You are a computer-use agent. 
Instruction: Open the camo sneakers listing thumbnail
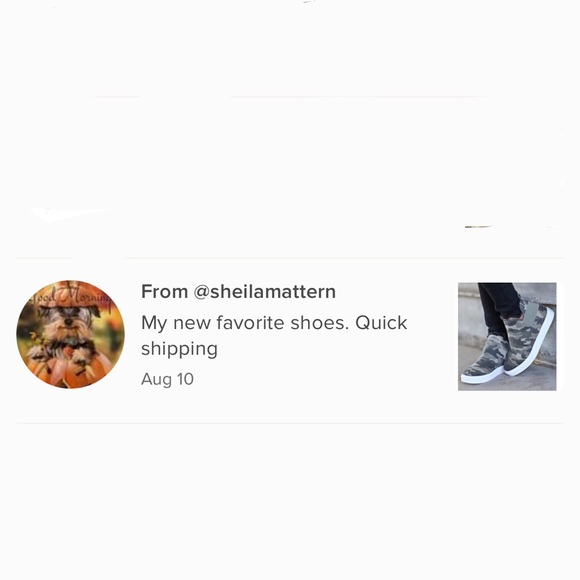(507, 336)
